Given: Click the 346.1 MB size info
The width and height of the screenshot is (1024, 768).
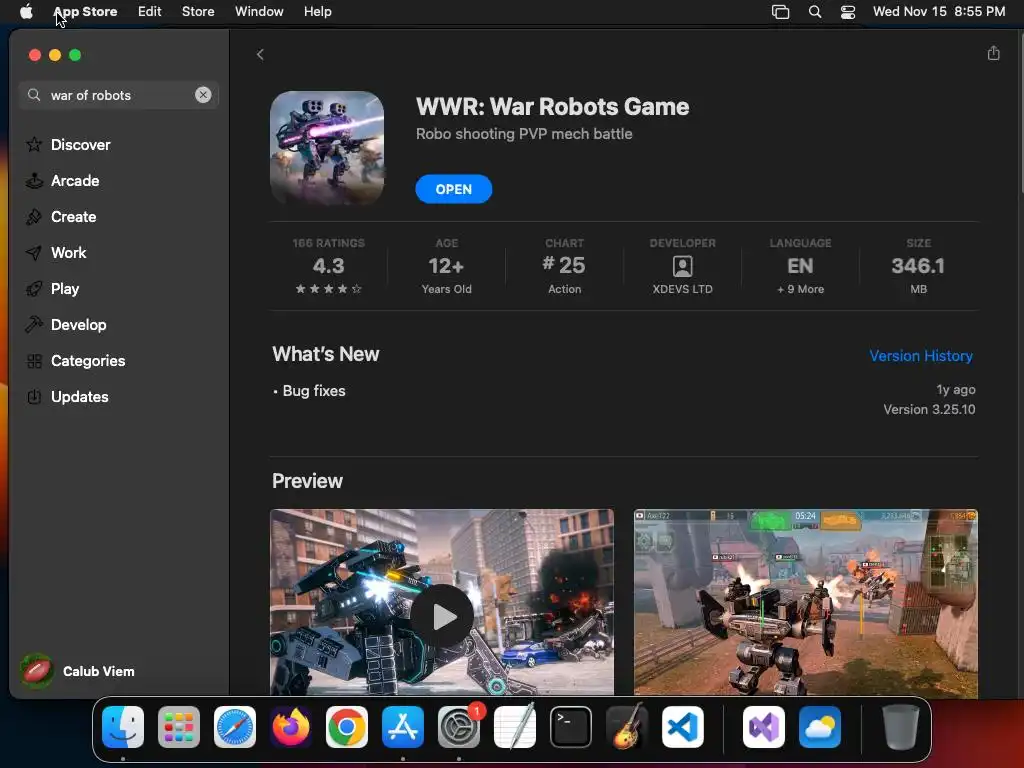Looking at the screenshot, I should pyautogui.click(x=918, y=267).
